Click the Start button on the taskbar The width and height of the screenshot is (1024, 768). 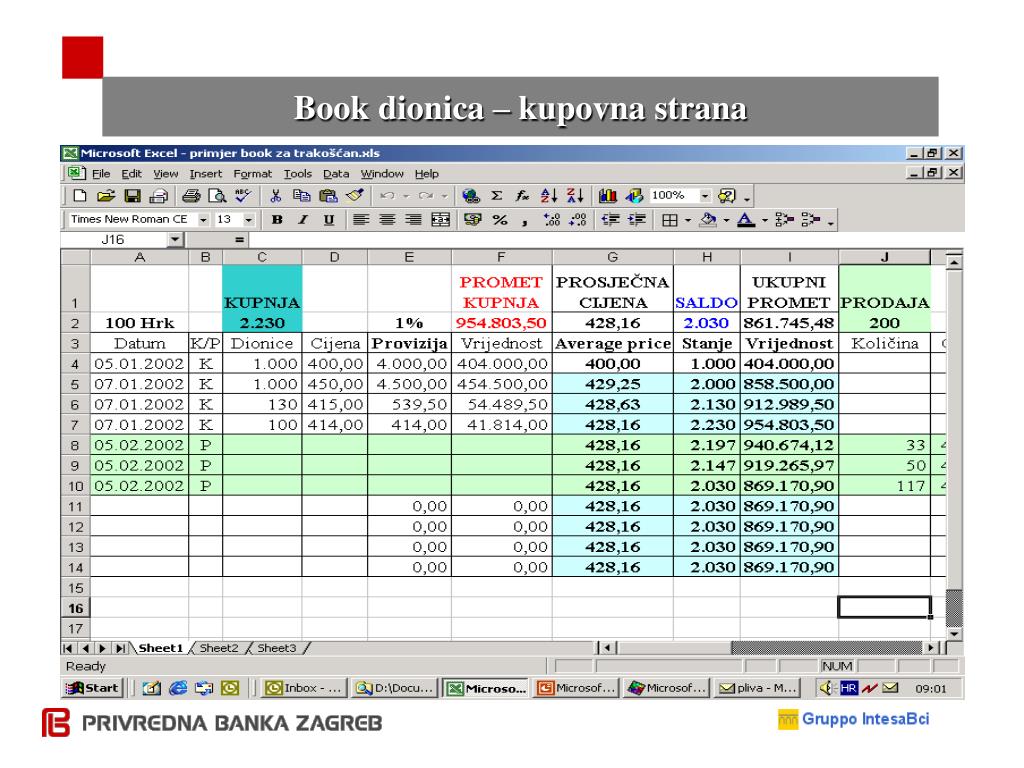tap(93, 688)
